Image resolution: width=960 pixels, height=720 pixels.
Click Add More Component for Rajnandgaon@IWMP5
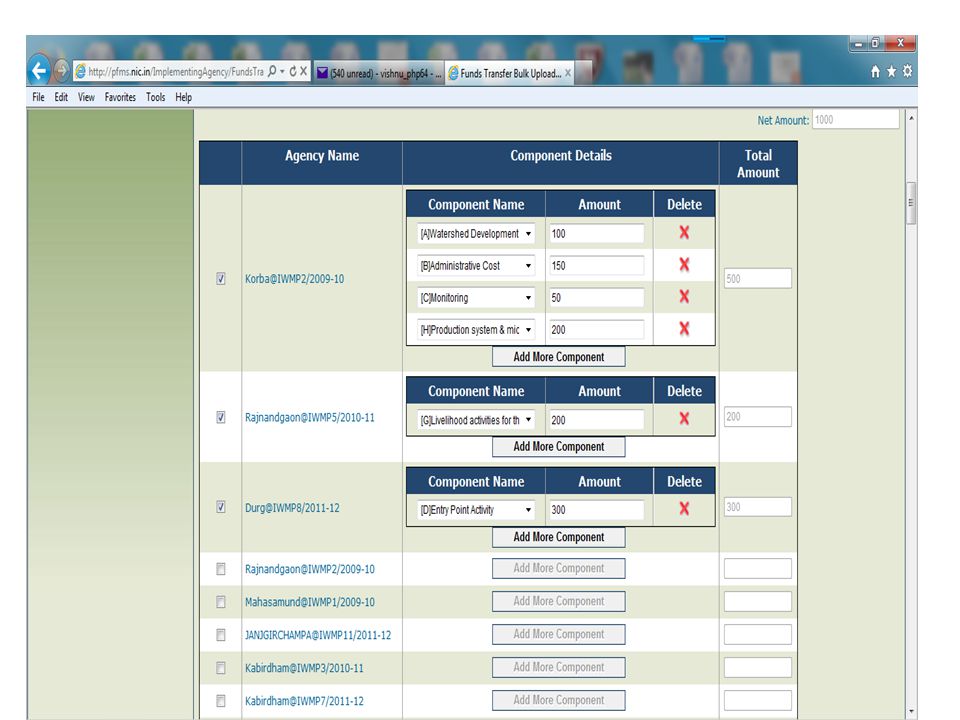(x=558, y=446)
